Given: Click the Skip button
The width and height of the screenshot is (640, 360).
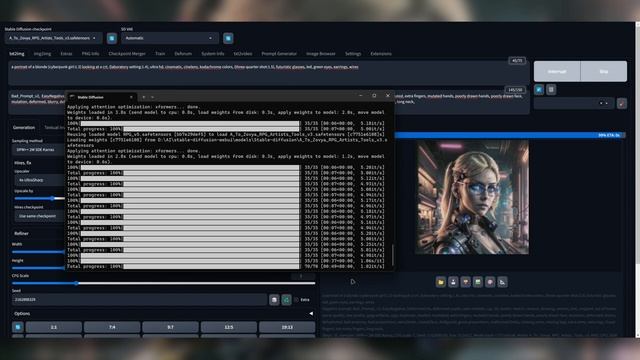Looking at the screenshot, I should point(604,71).
